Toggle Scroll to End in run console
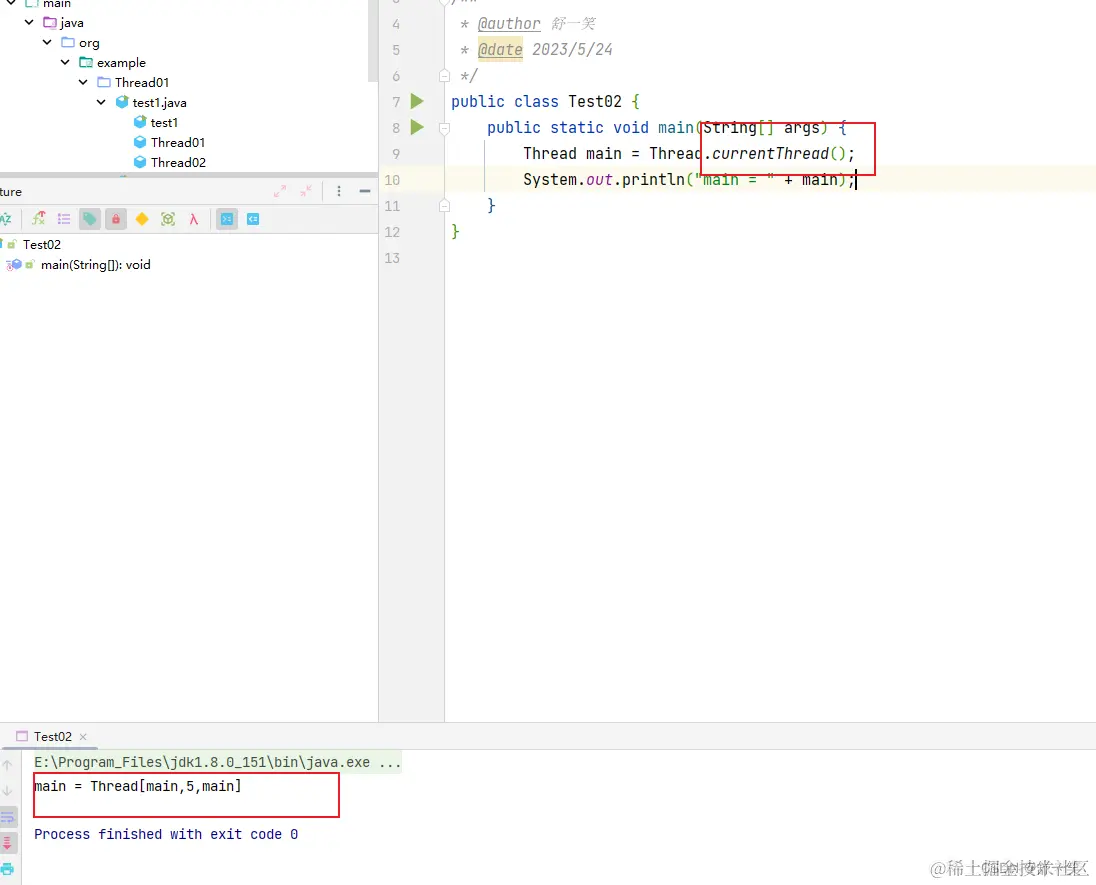1096x885 pixels. point(8,842)
